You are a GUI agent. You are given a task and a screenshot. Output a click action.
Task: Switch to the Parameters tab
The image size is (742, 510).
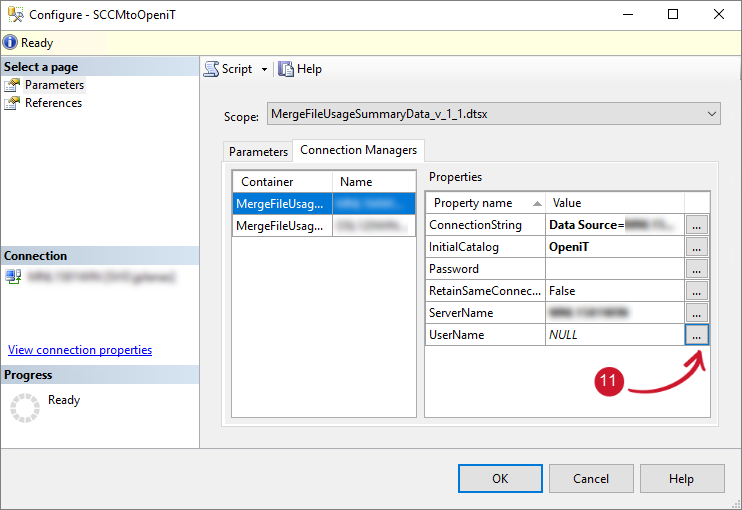pyautogui.click(x=258, y=152)
